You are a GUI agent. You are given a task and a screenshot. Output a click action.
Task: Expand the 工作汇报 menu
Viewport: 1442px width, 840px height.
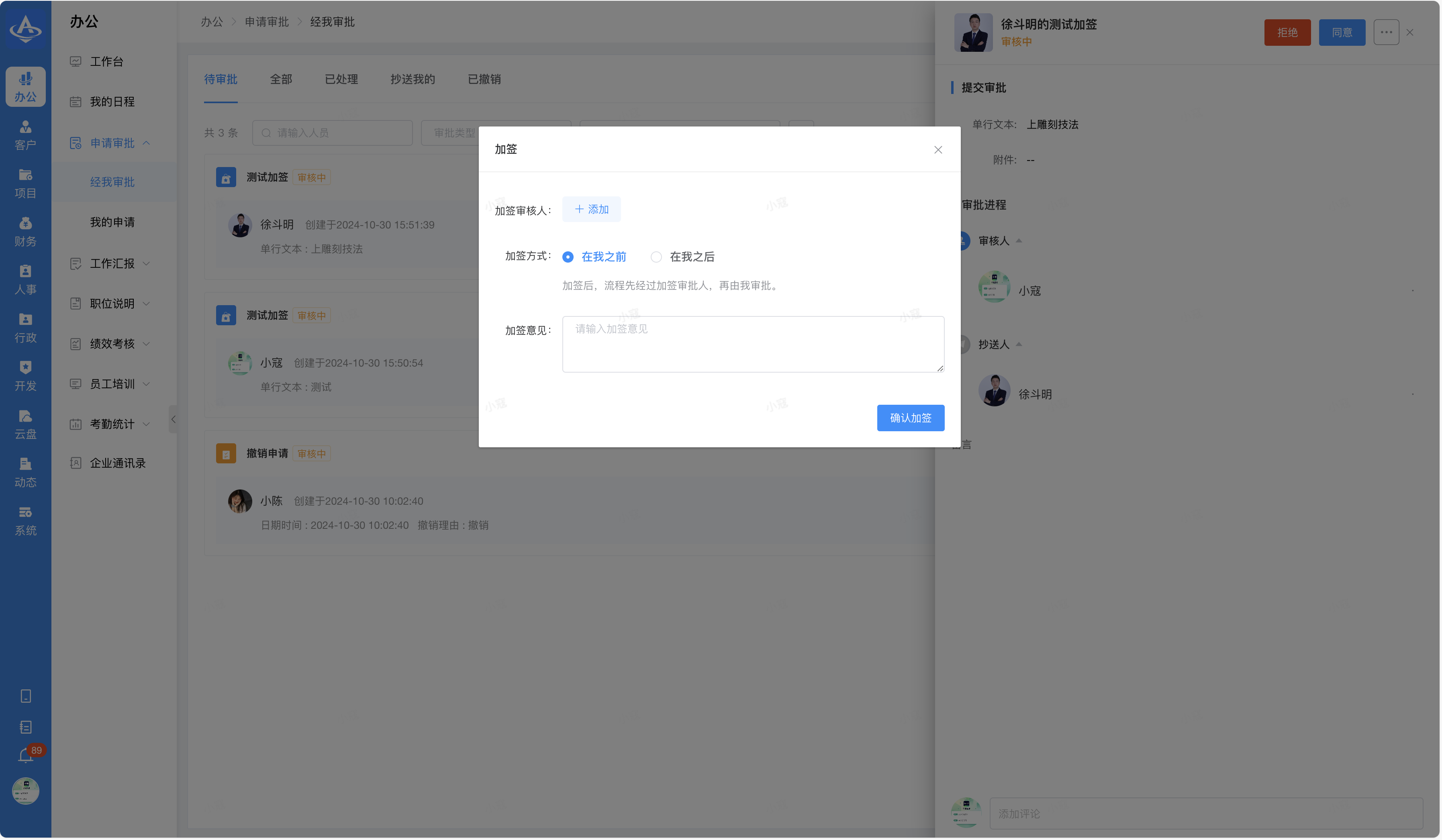(x=112, y=263)
